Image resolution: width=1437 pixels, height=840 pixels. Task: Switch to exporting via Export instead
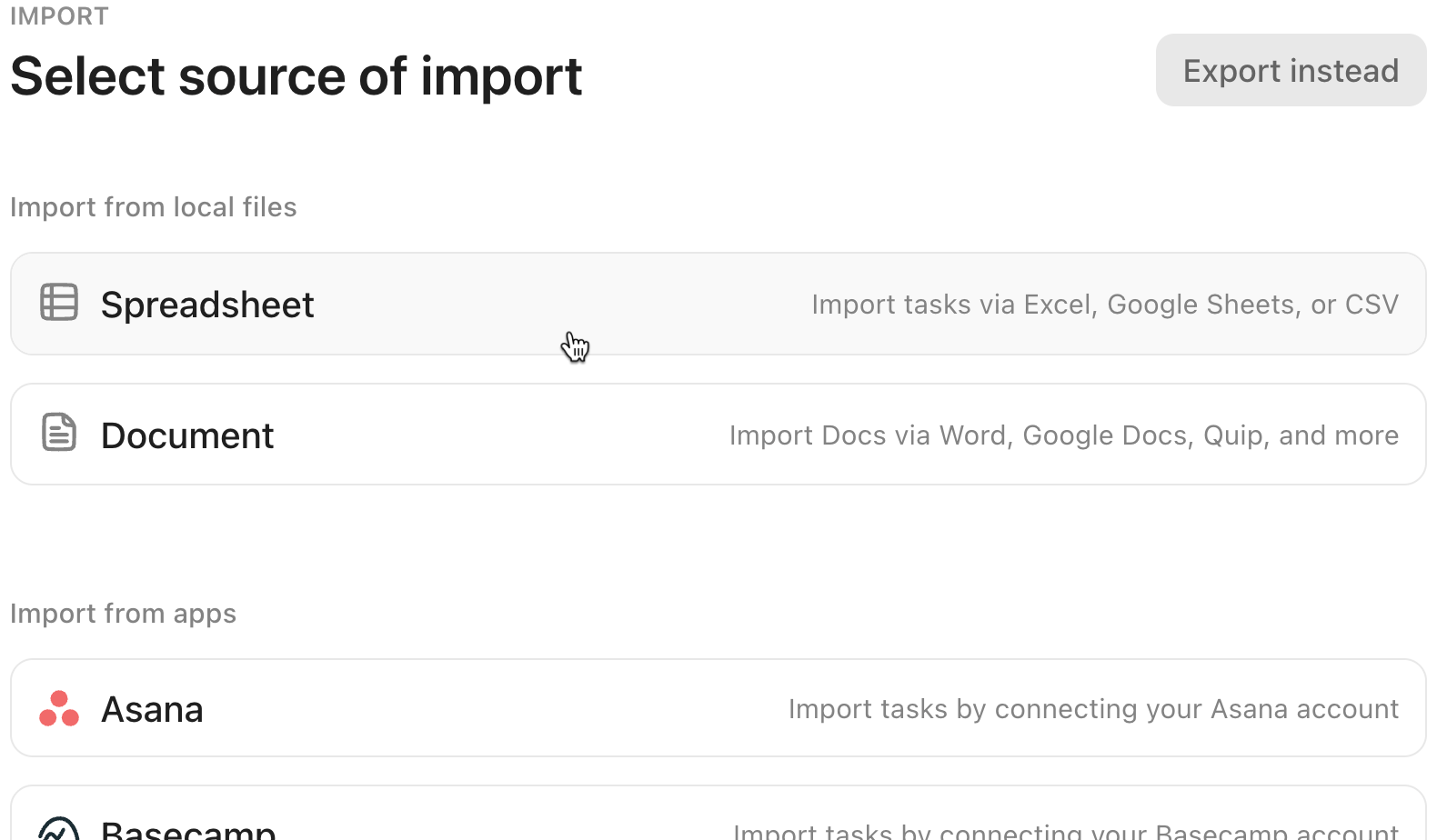(x=1291, y=70)
